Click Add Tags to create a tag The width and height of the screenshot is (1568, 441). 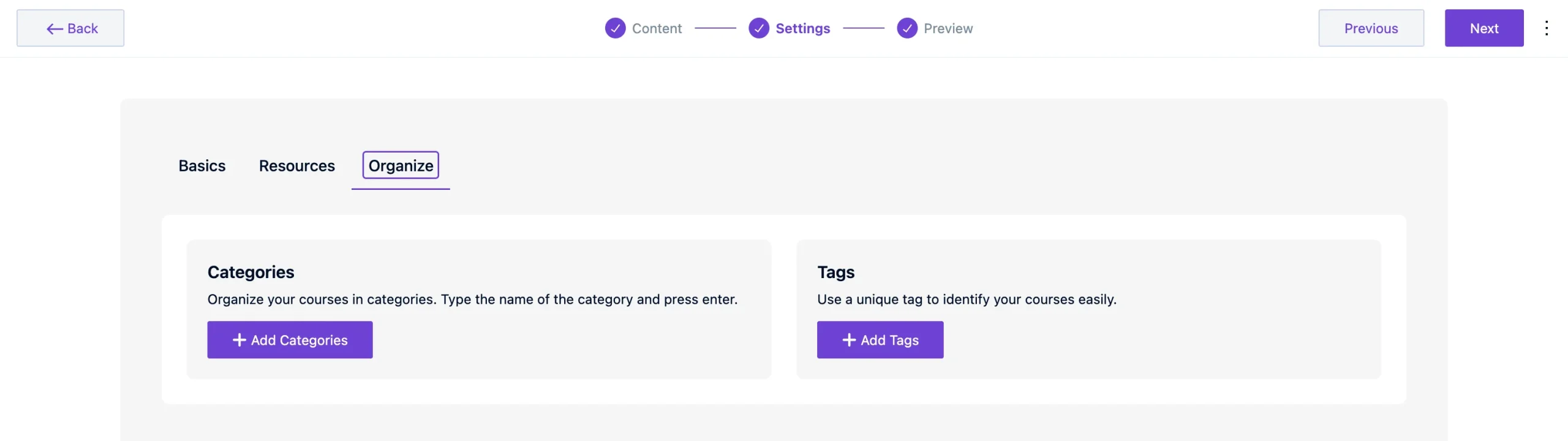click(880, 339)
